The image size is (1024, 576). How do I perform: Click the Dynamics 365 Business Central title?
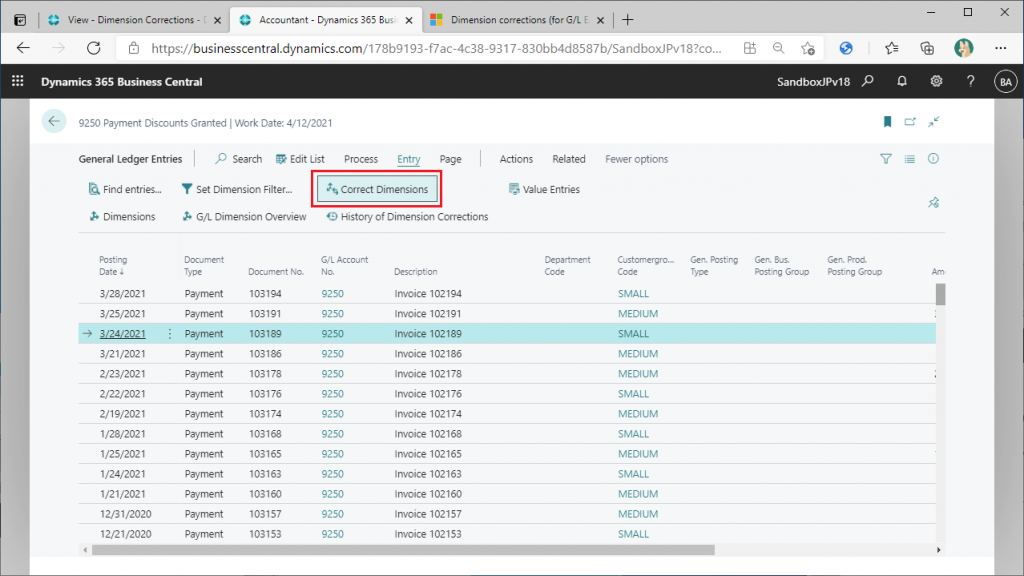[x=121, y=82]
